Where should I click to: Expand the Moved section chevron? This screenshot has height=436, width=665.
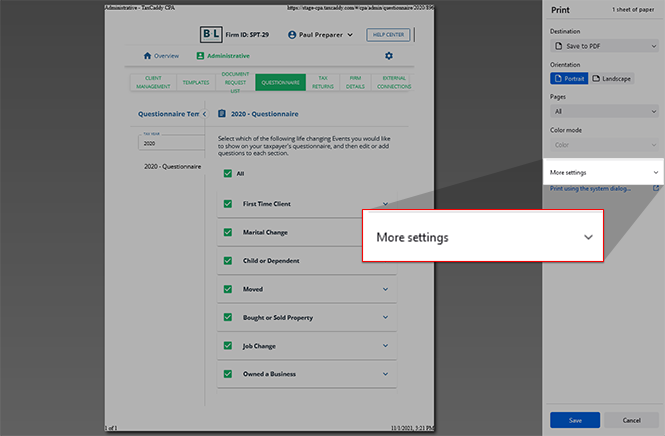(385, 289)
